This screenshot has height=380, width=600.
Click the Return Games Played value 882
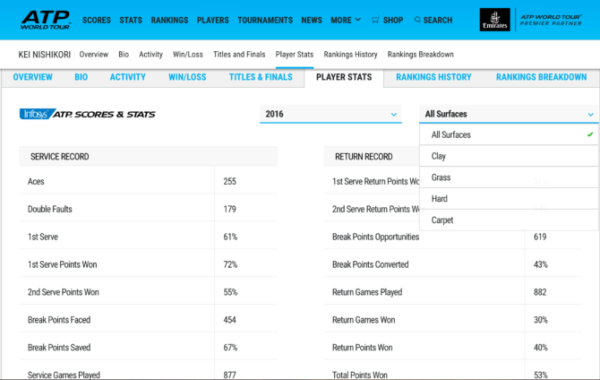(x=540, y=292)
